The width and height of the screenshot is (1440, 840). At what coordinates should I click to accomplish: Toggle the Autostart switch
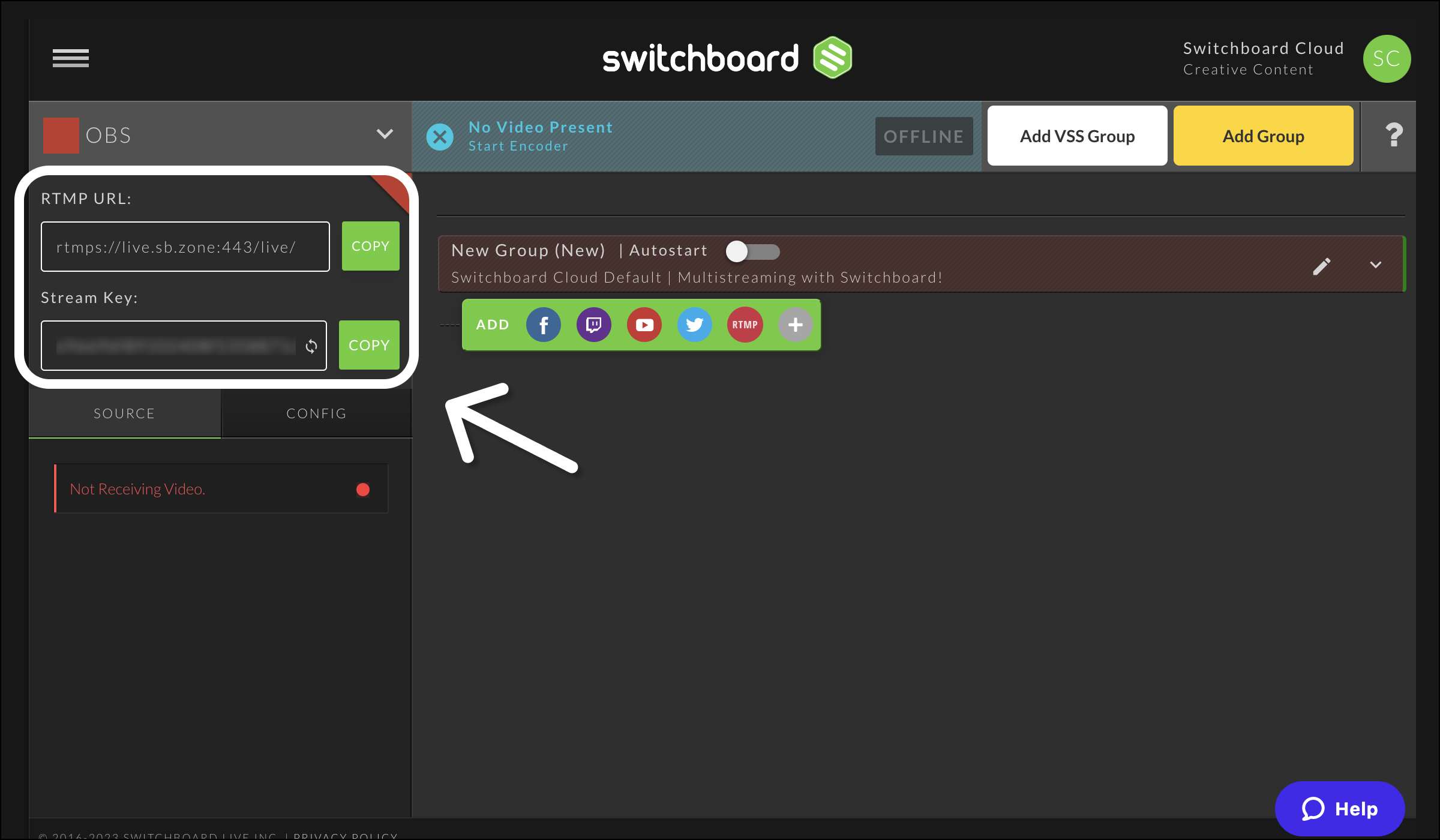point(752,251)
